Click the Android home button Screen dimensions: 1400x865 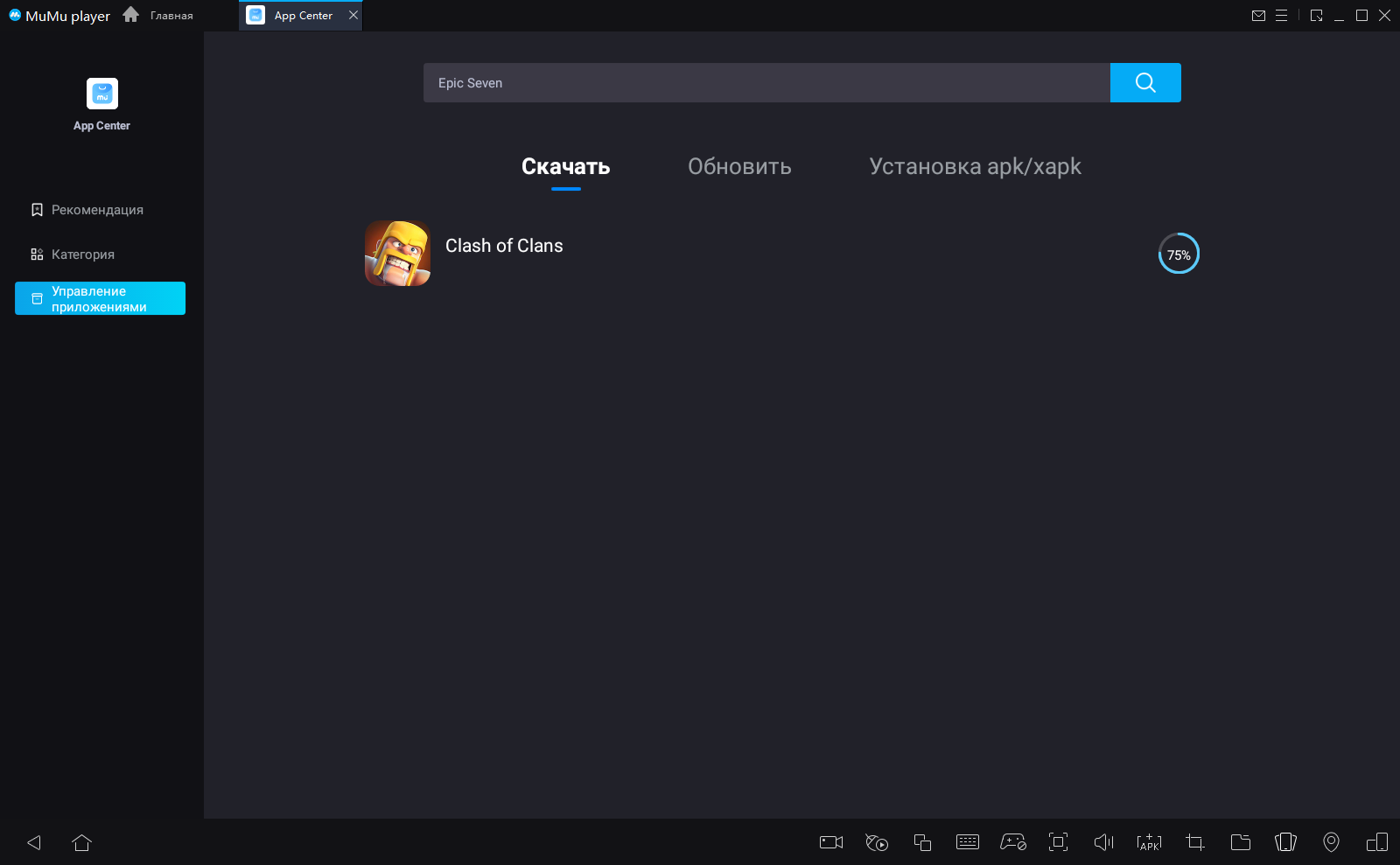coord(81,842)
